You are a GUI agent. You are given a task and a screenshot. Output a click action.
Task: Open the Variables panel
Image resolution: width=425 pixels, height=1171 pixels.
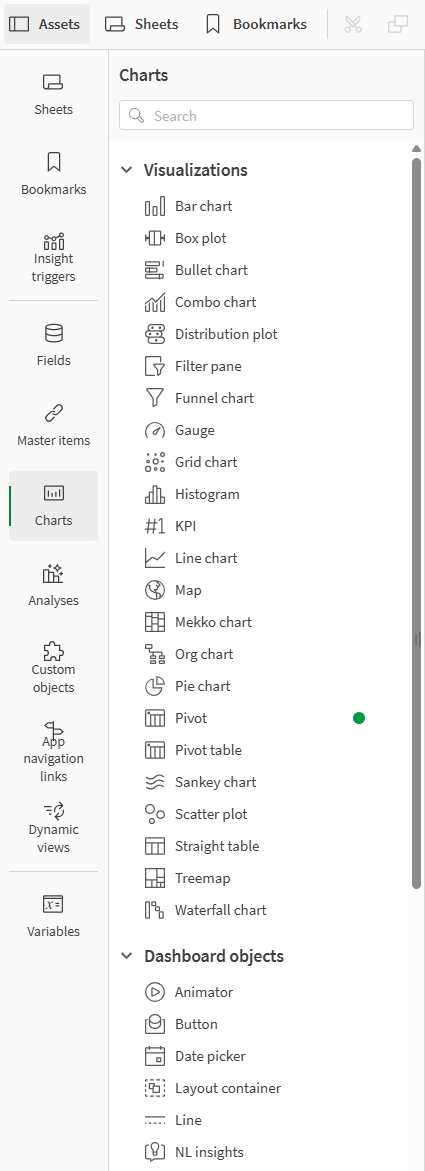coord(54,916)
